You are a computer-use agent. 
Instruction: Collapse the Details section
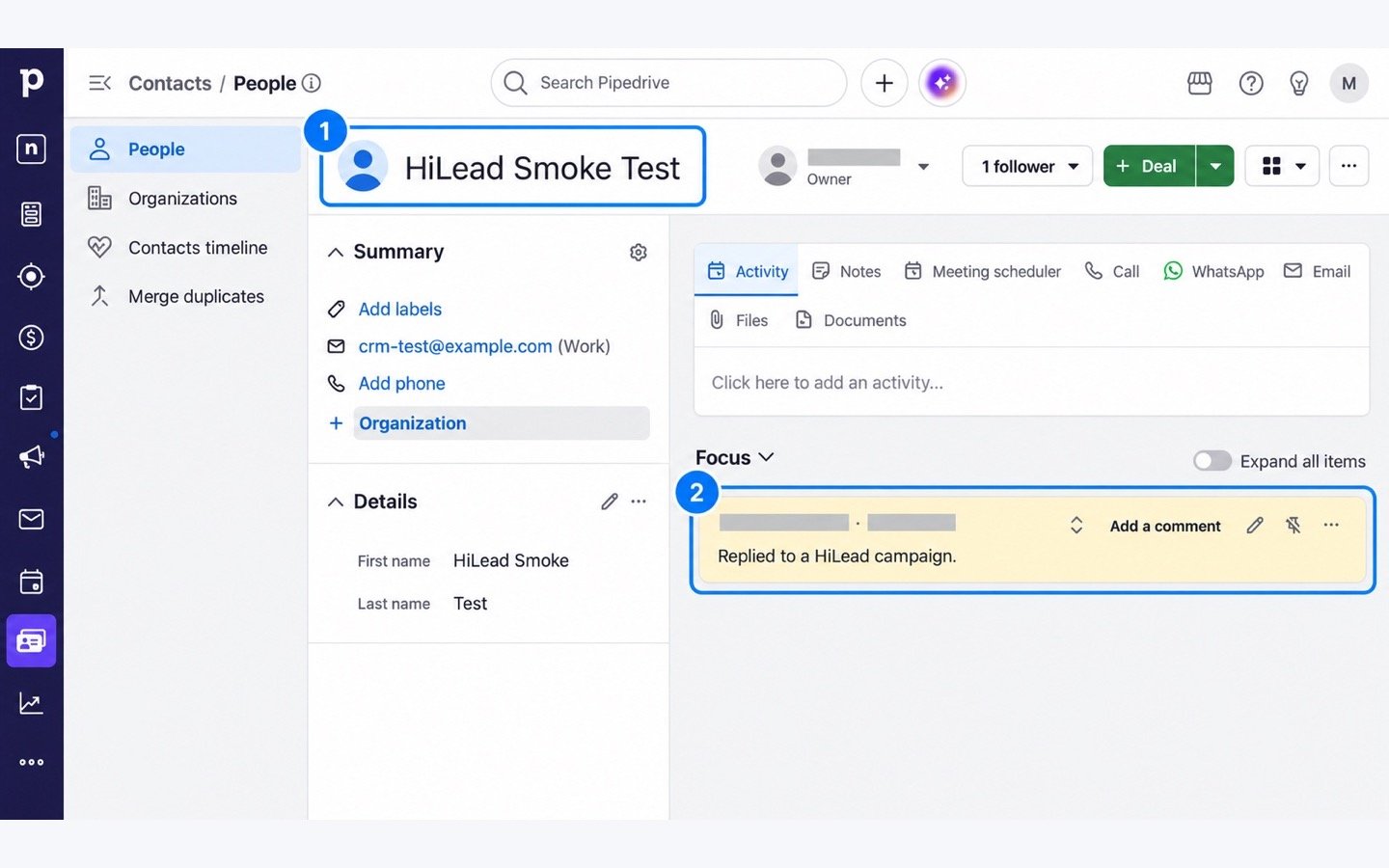(x=336, y=502)
